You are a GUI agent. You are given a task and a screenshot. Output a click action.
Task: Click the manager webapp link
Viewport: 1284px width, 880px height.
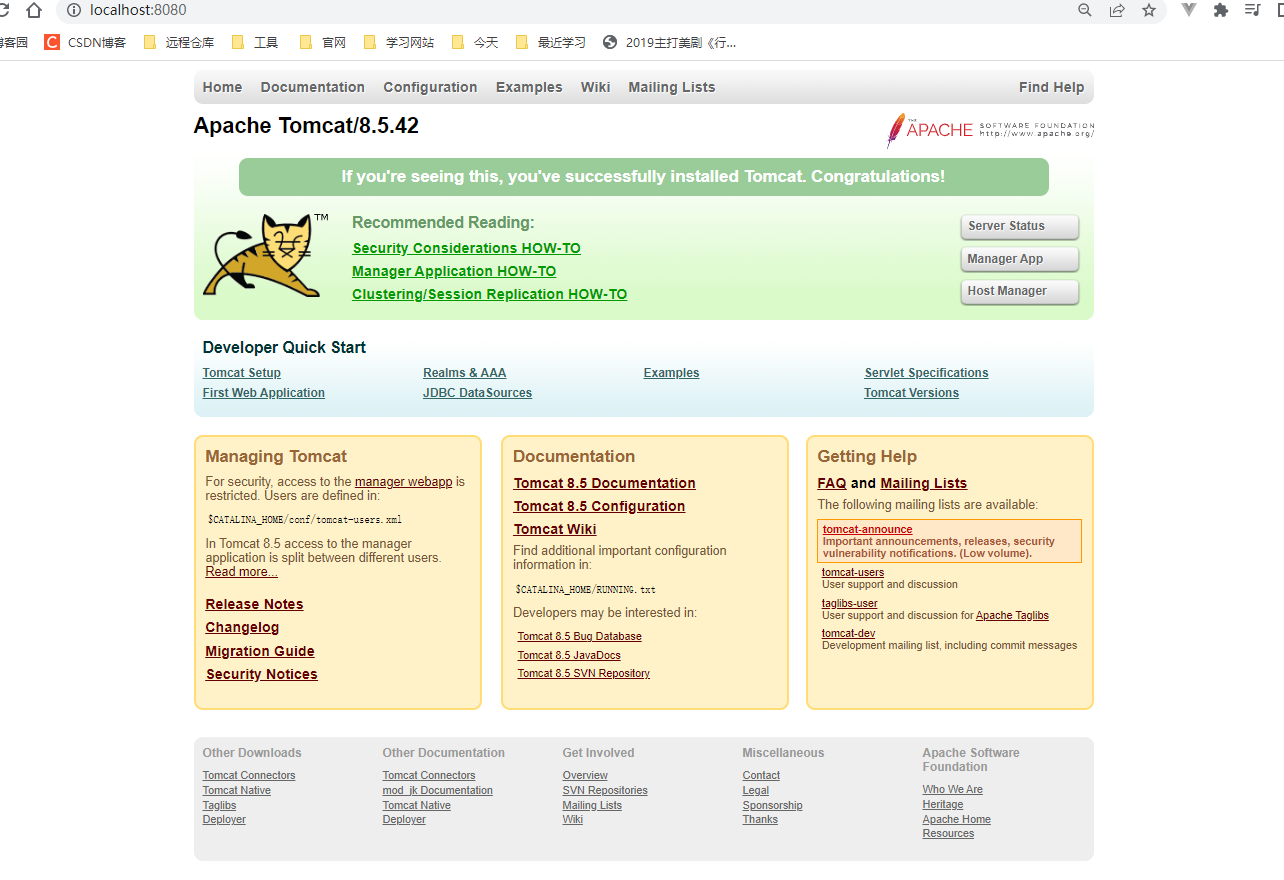(x=404, y=482)
